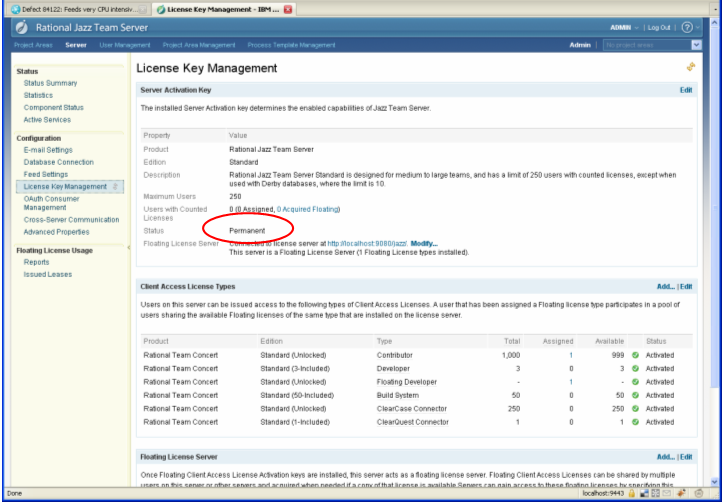Click the green status icon in ClearQuest Connector row
This screenshot has height=504, width=724.
pos(635,422)
